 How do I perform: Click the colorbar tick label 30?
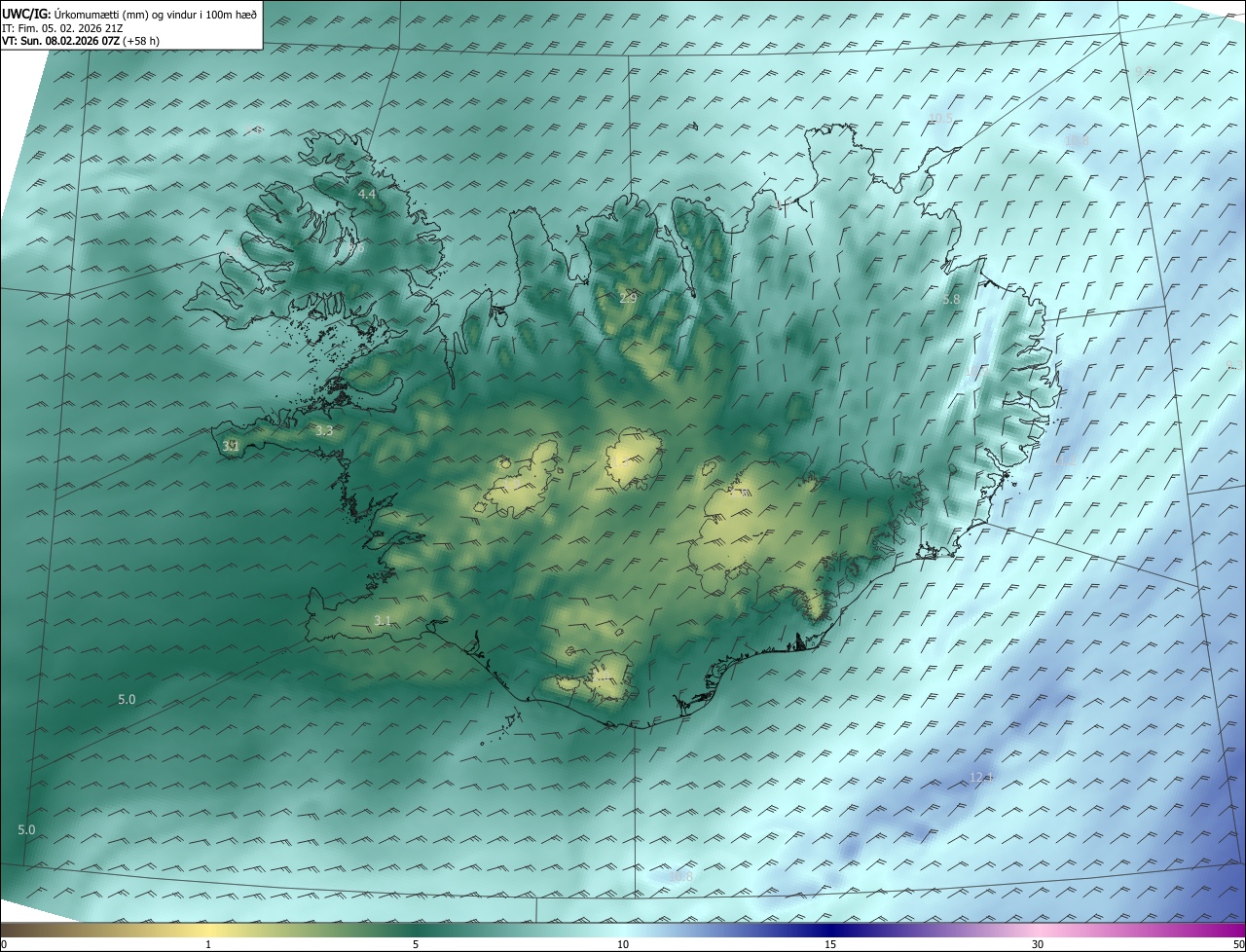1038,944
